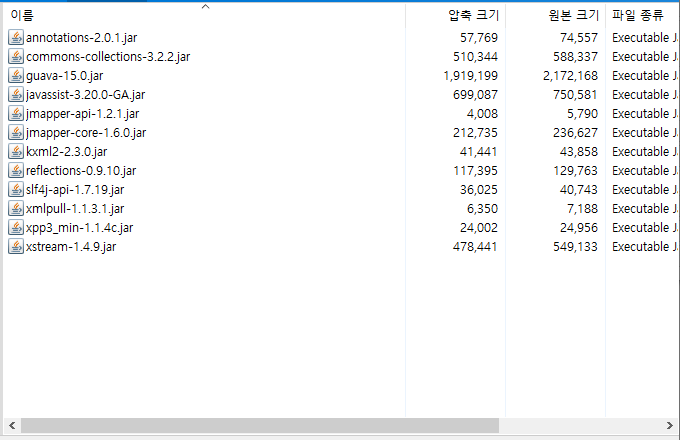Click file type cell in guava-15.0.jar row
680x440 pixels.
click(644, 76)
